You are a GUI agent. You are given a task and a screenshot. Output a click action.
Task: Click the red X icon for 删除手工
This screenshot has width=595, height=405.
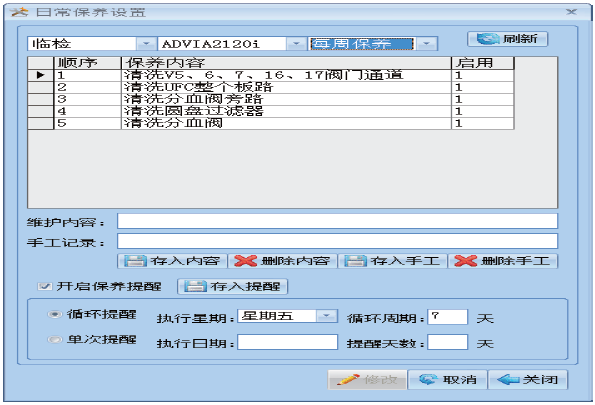(x=466, y=261)
